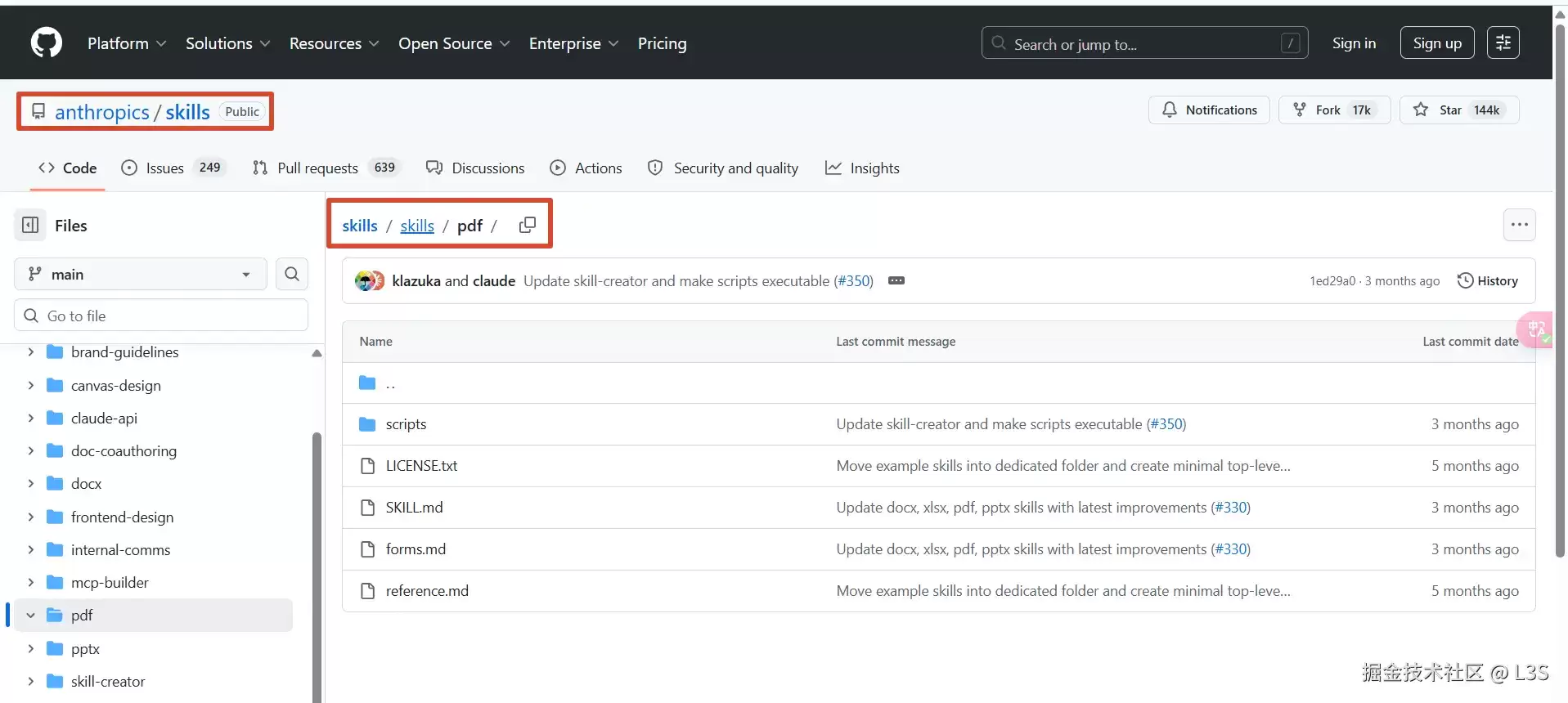Open the Pull requests tab
The height and width of the screenshot is (703, 1568).
(325, 168)
